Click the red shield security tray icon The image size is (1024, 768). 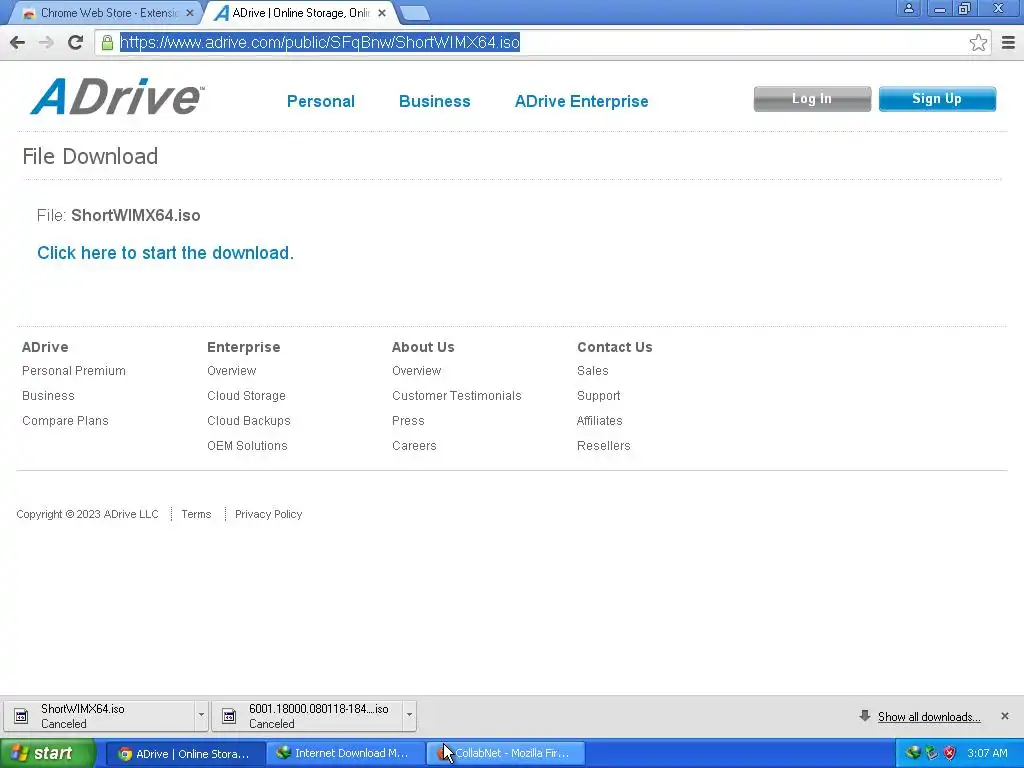pos(950,753)
